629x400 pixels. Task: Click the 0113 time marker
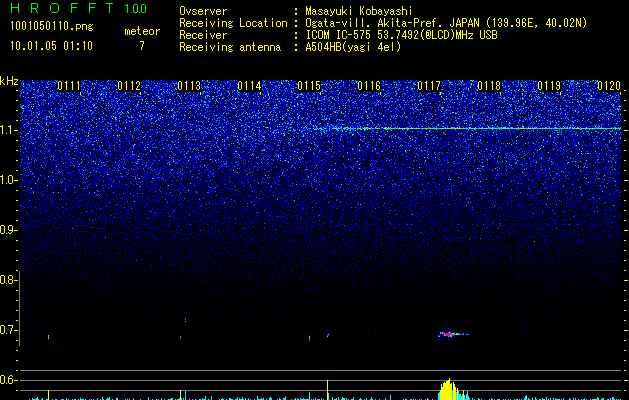[189, 86]
